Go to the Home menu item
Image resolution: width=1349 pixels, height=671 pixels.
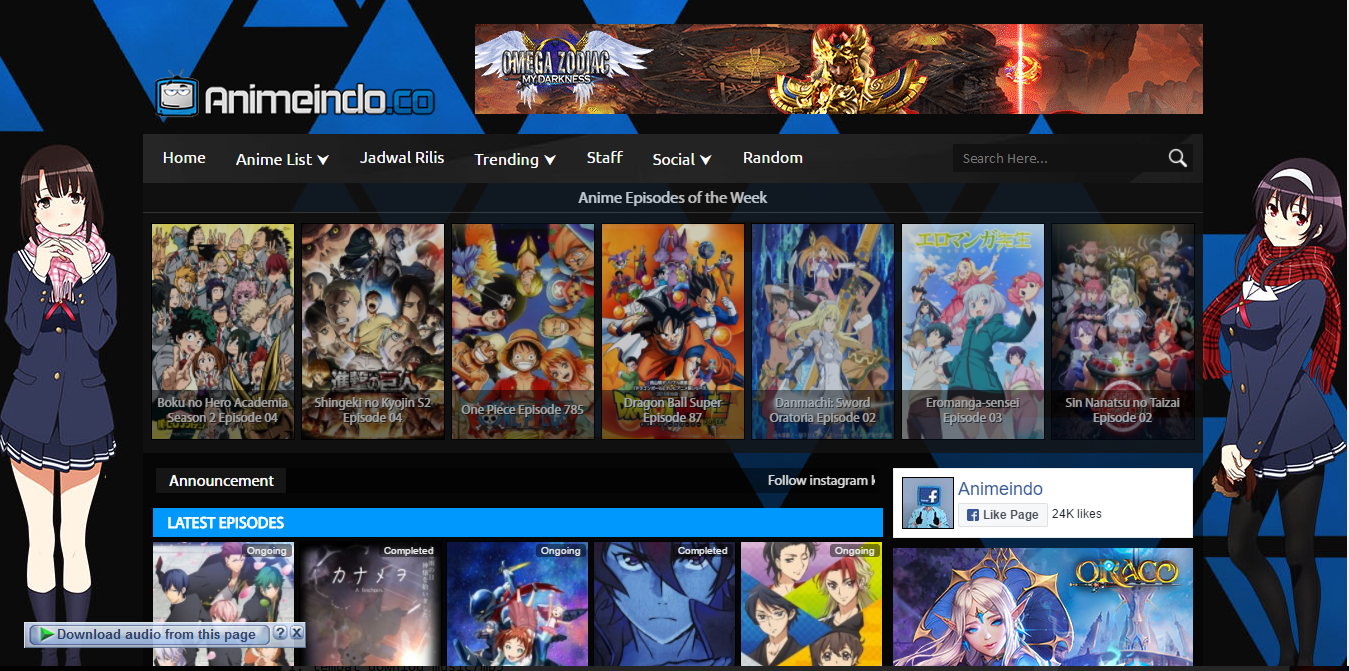pos(184,158)
